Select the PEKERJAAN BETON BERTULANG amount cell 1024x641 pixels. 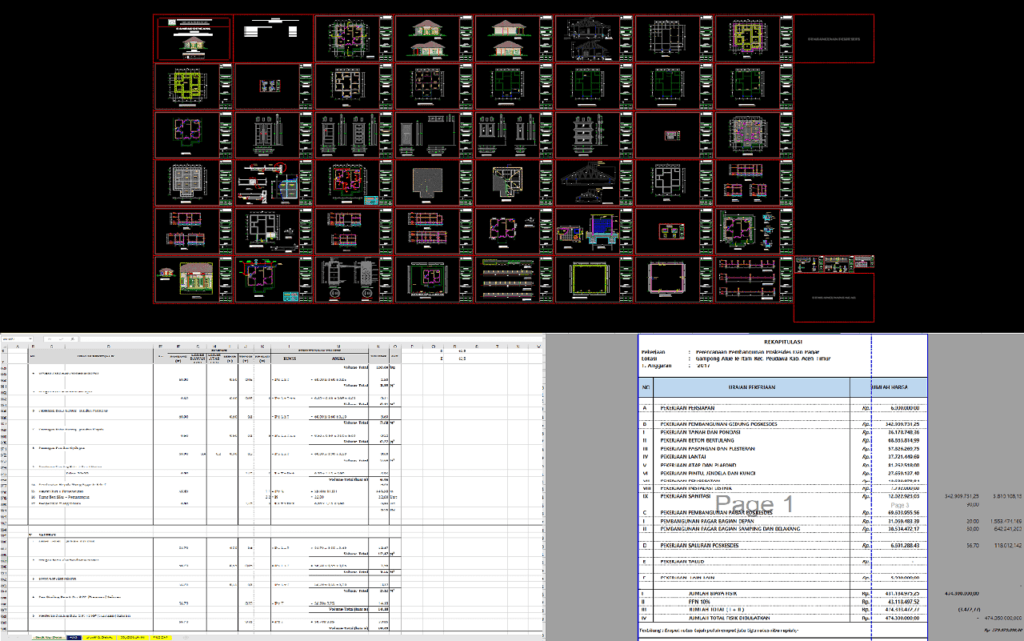[896, 441]
